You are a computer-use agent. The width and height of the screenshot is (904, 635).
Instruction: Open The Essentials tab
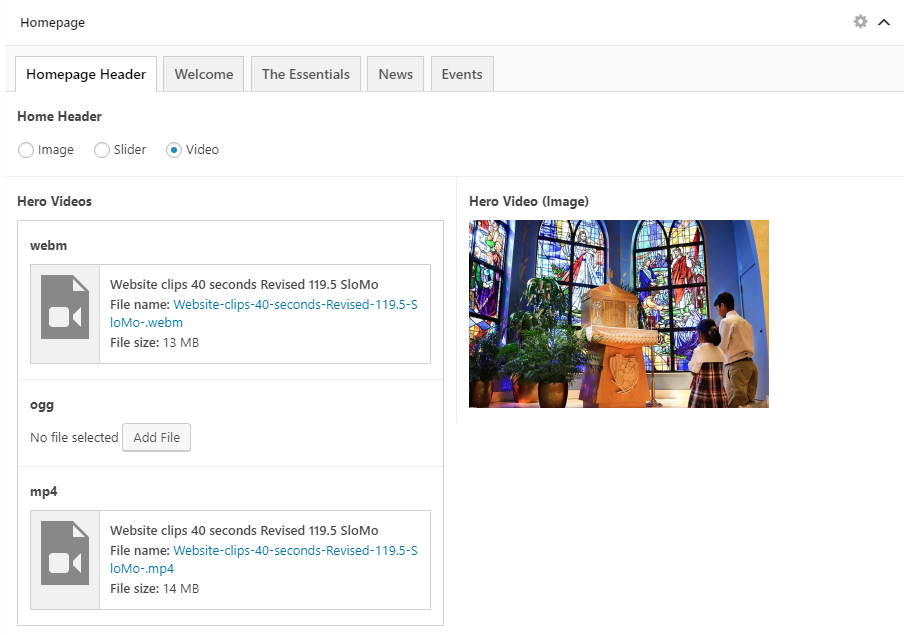306,74
